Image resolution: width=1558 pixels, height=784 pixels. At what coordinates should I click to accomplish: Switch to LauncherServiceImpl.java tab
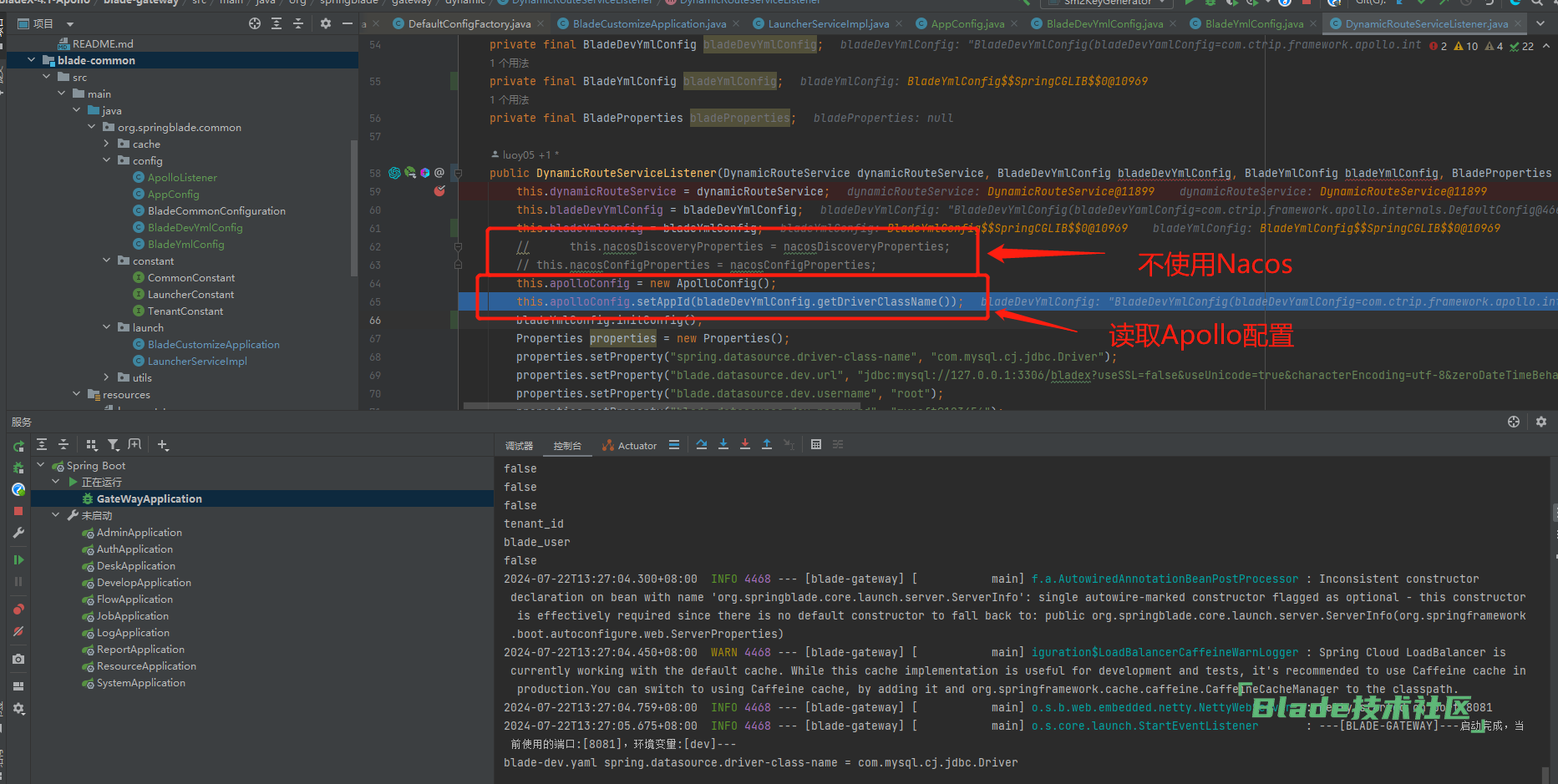click(x=828, y=23)
